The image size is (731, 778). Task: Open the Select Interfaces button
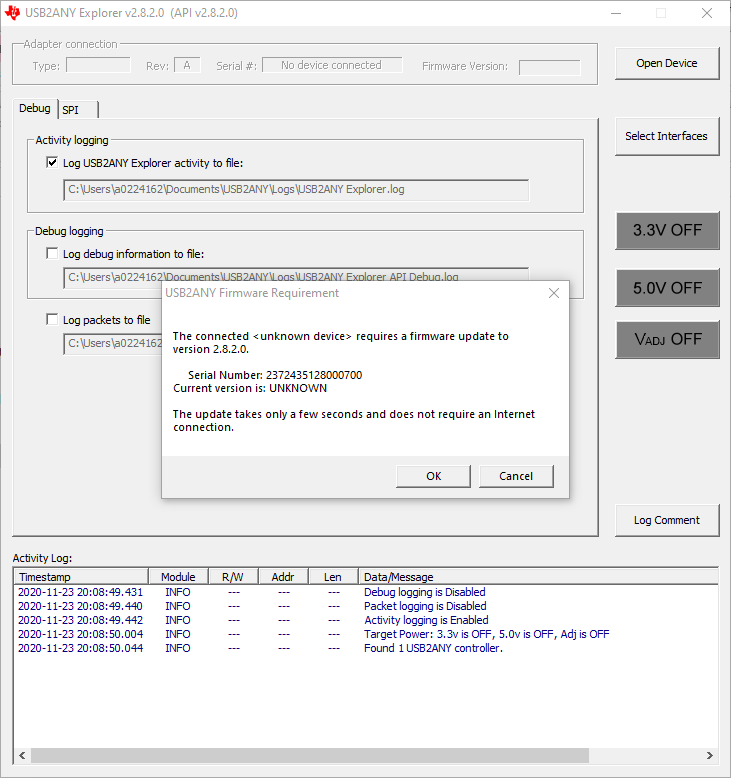[x=667, y=136]
